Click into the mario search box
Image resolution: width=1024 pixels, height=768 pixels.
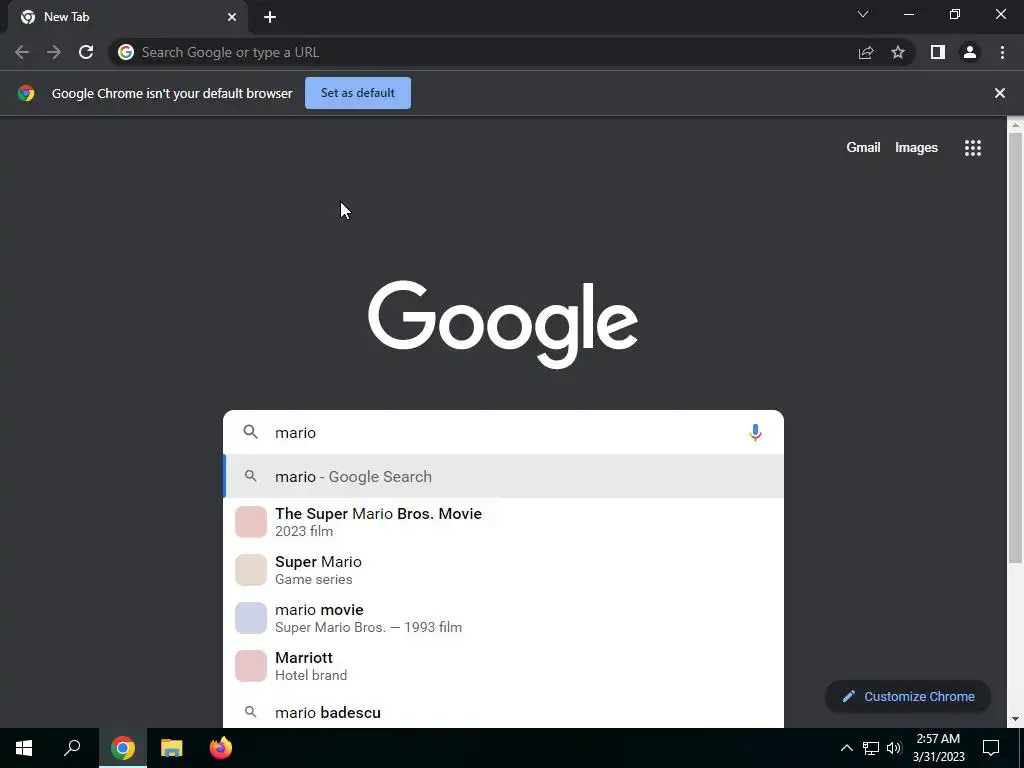click(503, 432)
